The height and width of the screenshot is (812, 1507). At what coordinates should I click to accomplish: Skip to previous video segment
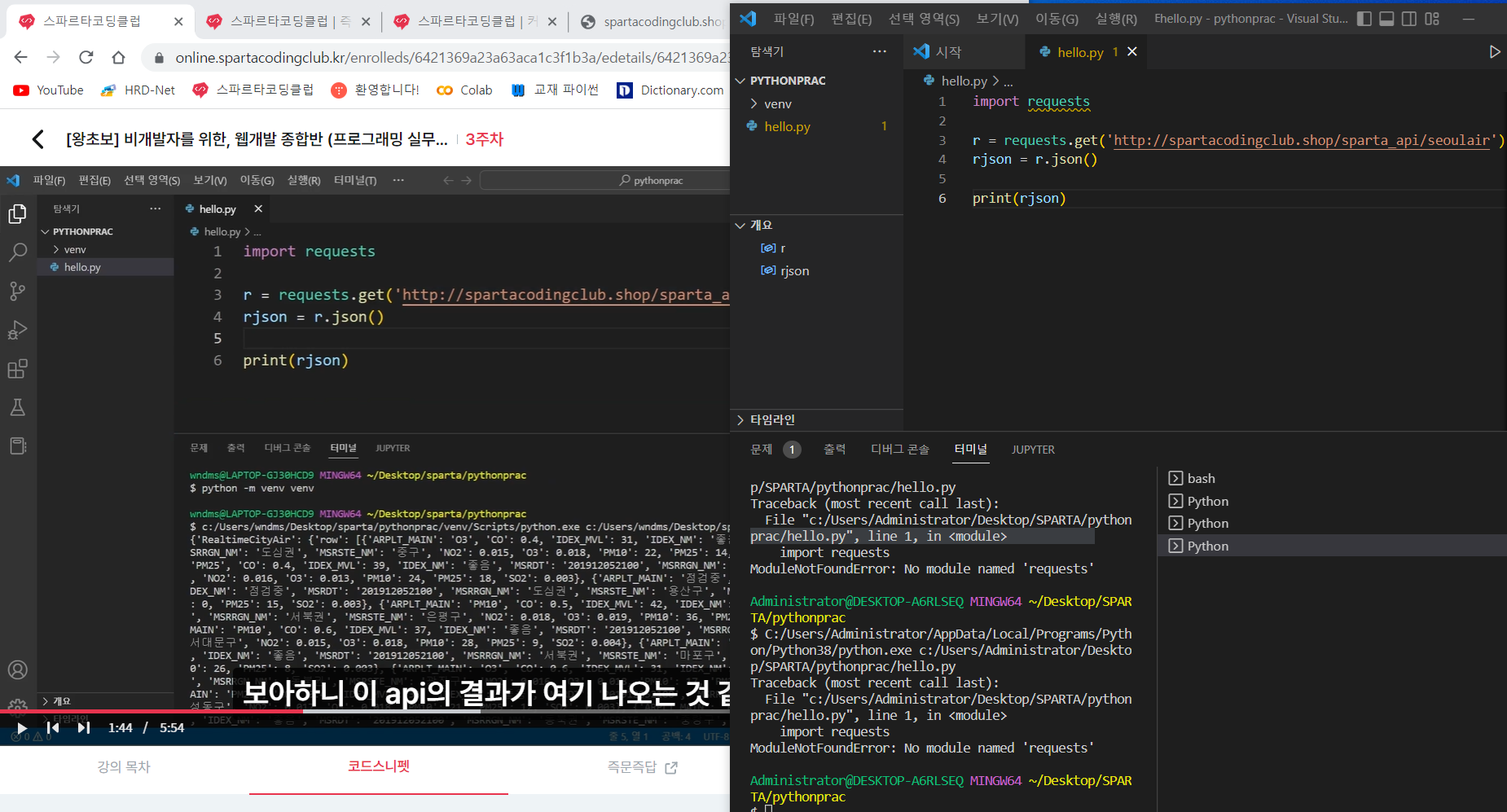(53, 728)
